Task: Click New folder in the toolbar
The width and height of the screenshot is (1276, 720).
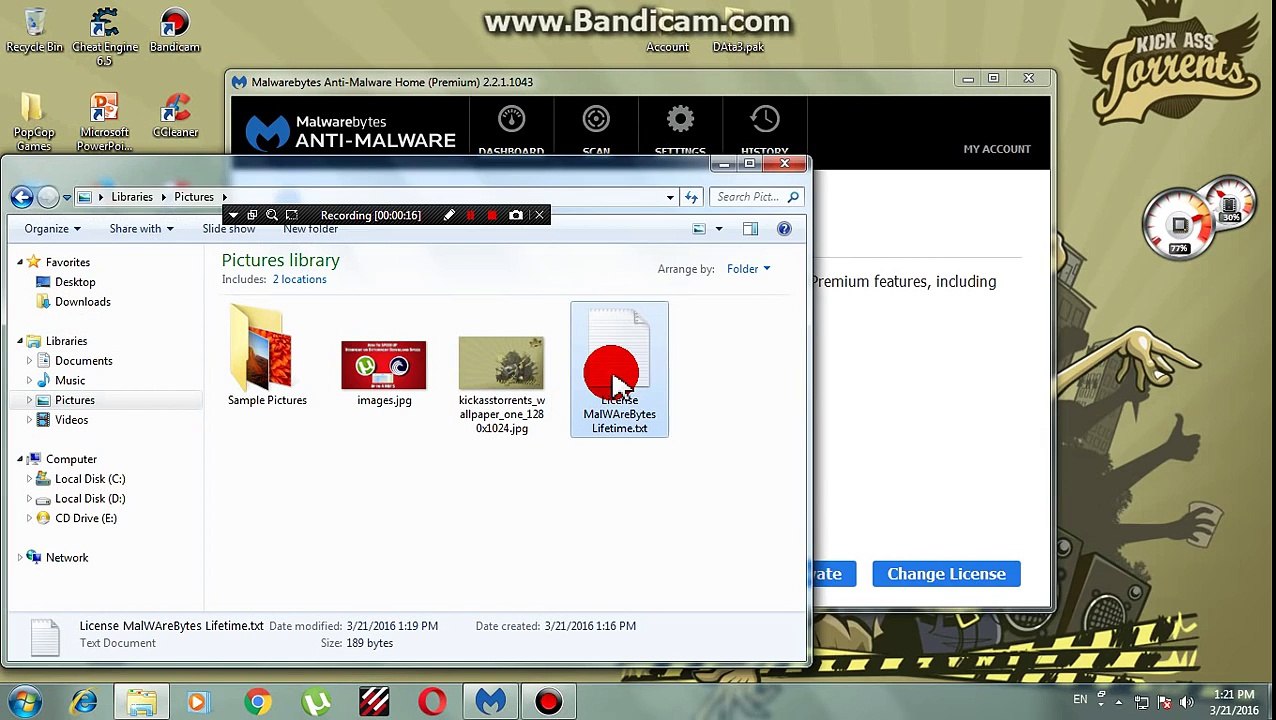Action: pyautogui.click(x=310, y=229)
